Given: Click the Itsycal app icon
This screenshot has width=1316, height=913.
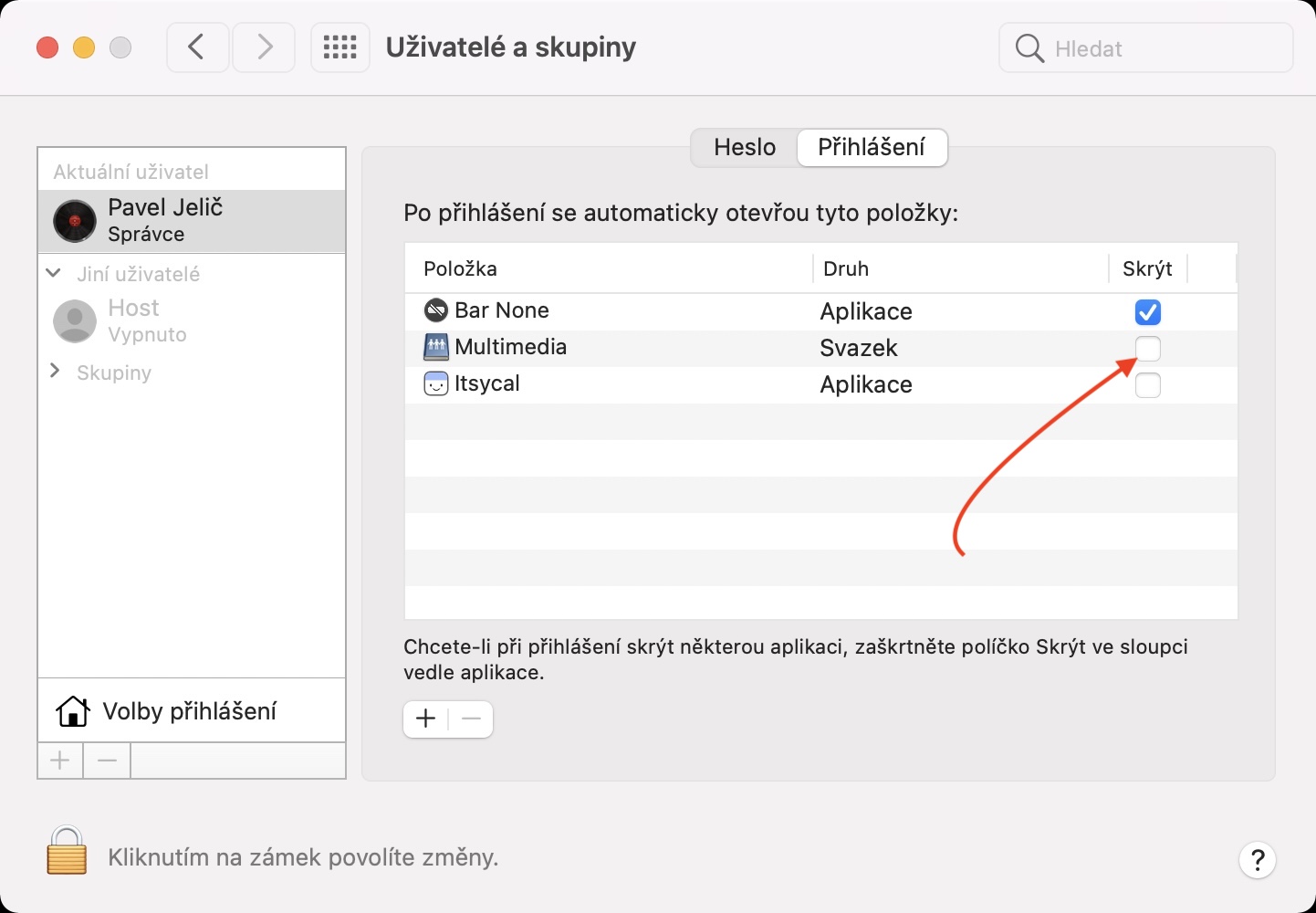Looking at the screenshot, I should point(436,383).
